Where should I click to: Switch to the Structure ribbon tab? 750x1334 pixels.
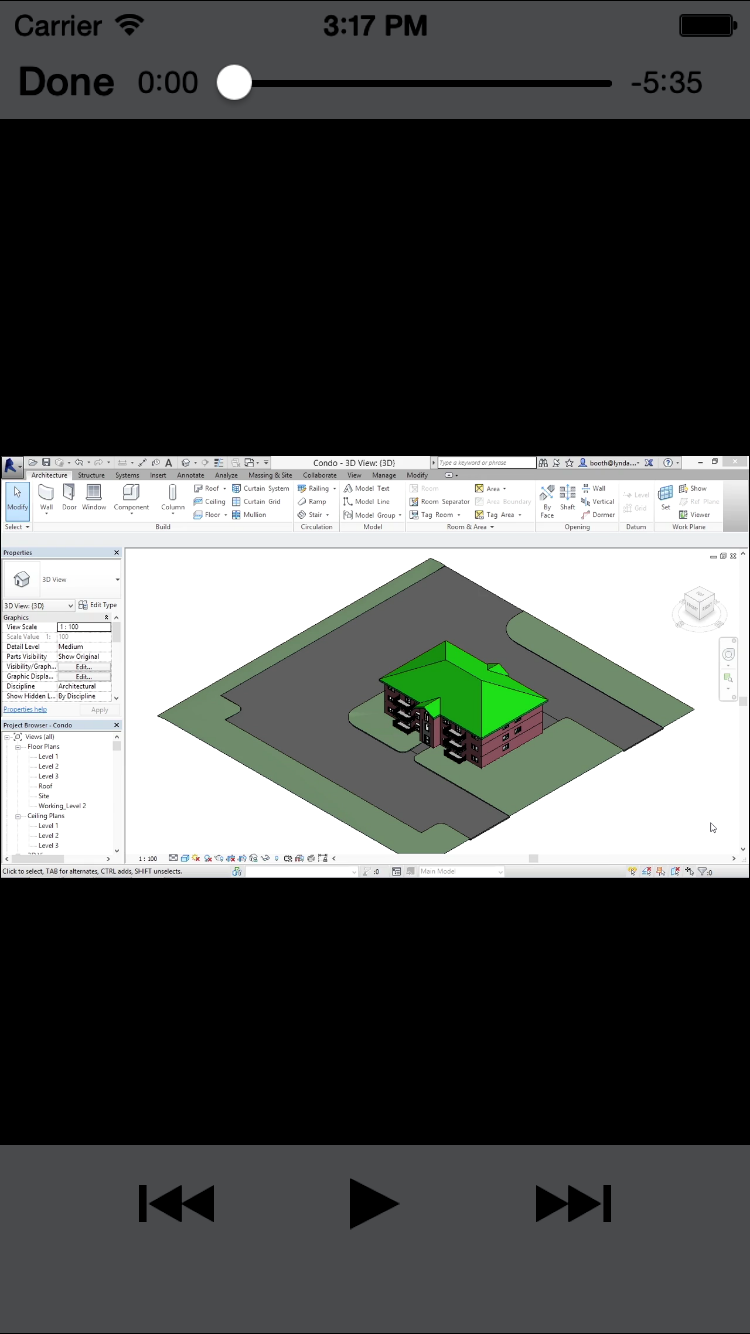[x=91, y=475]
